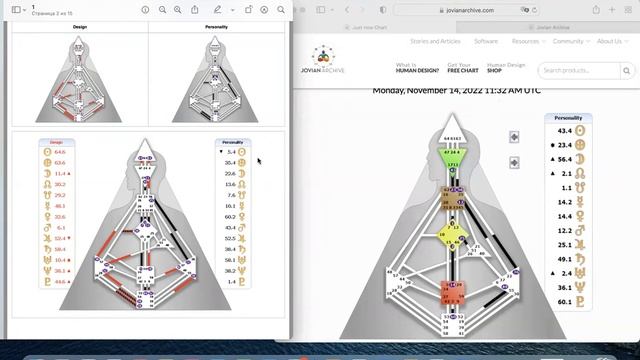Click the red Sacral center on website bodygraph
The width and height of the screenshot is (640, 360).
coord(453,293)
